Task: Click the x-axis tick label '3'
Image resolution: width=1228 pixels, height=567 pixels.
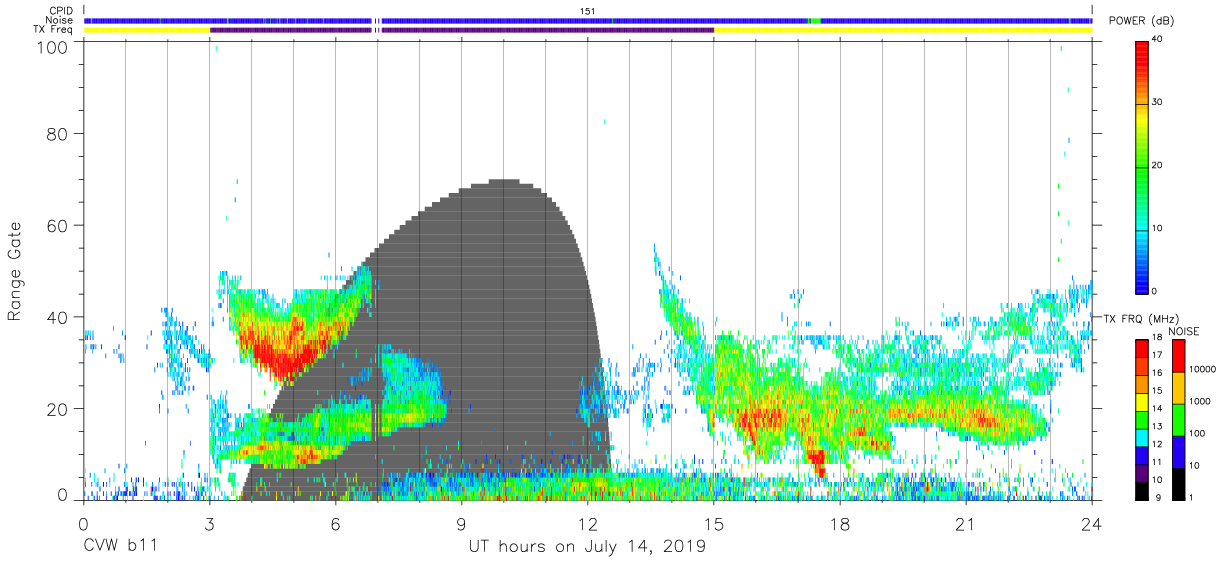Action: point(209,523)
